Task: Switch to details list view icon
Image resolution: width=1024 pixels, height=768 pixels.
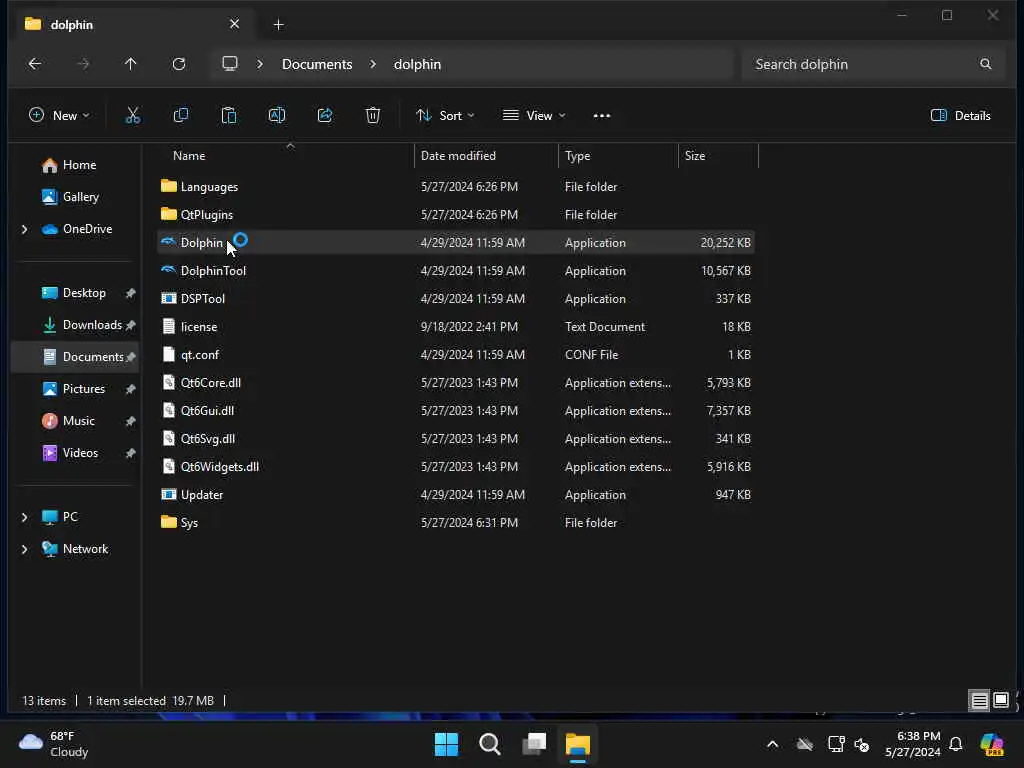Action: click(x=979, y=701)
